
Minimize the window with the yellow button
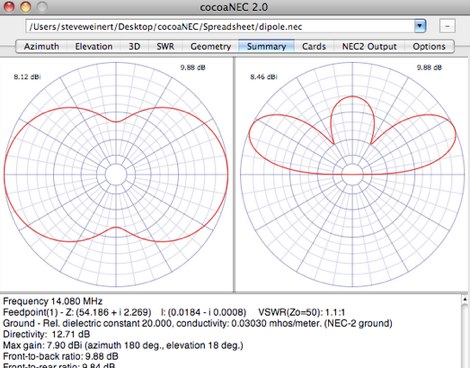(26, 7)
